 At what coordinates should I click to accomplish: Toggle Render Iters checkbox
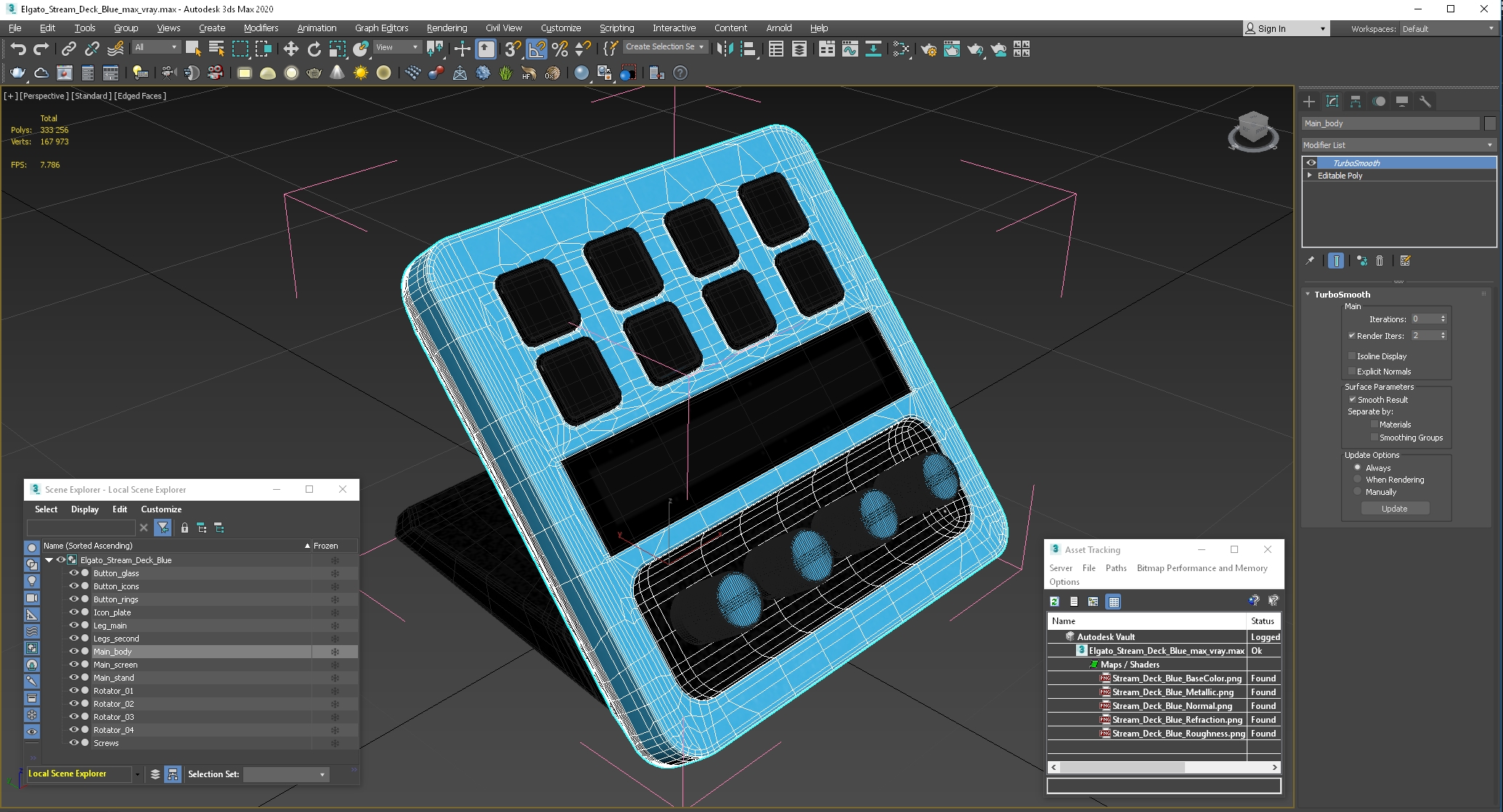point(1352,335)
